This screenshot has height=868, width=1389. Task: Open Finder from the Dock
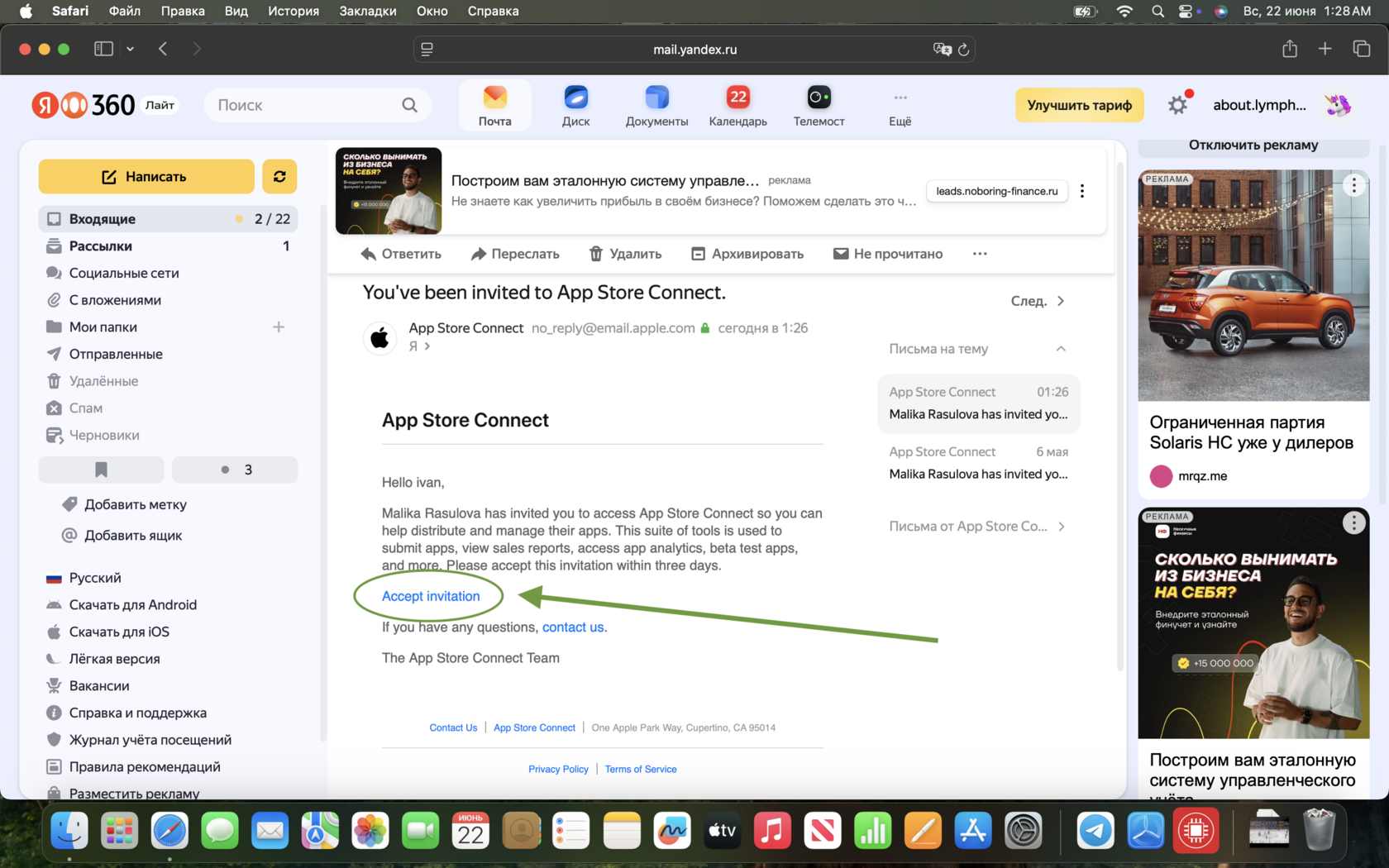click(69, 831)
